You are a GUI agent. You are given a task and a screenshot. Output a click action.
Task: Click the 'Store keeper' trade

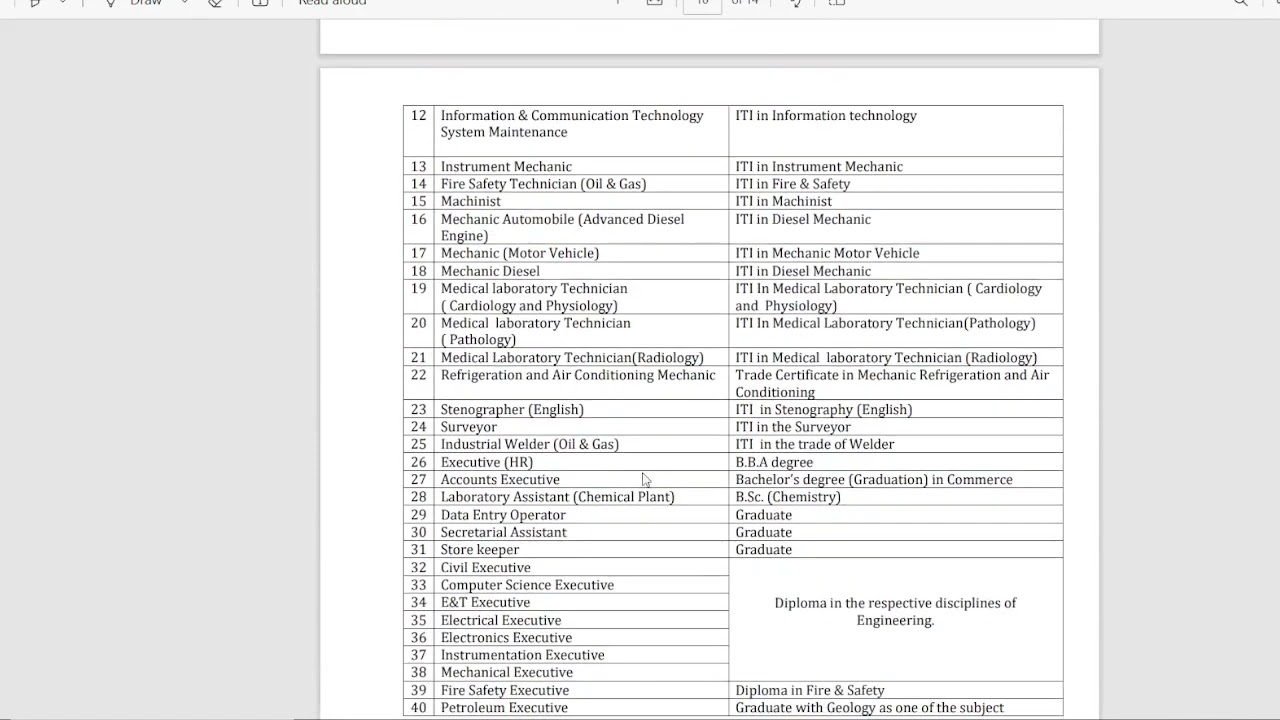(480, 550)
